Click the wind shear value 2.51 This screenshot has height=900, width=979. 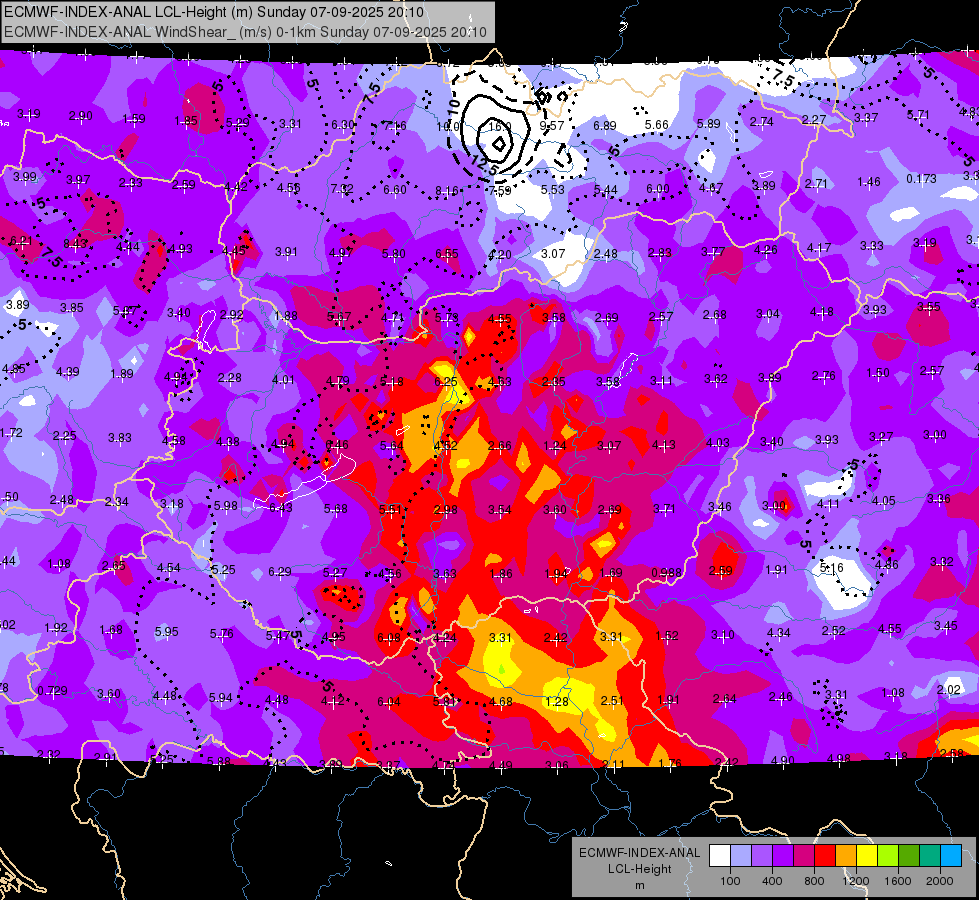[612, 701]
